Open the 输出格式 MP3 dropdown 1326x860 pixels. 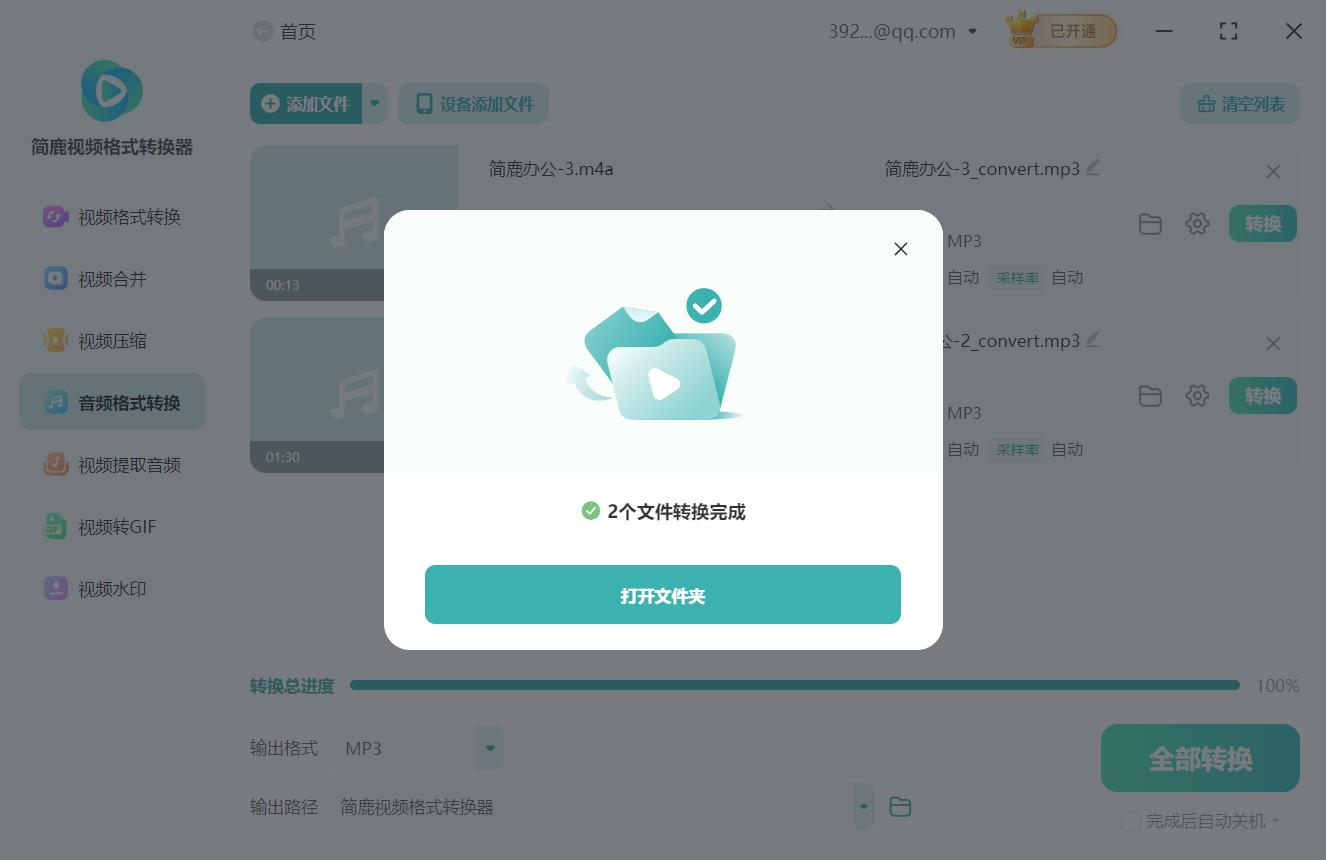[417, 748]
